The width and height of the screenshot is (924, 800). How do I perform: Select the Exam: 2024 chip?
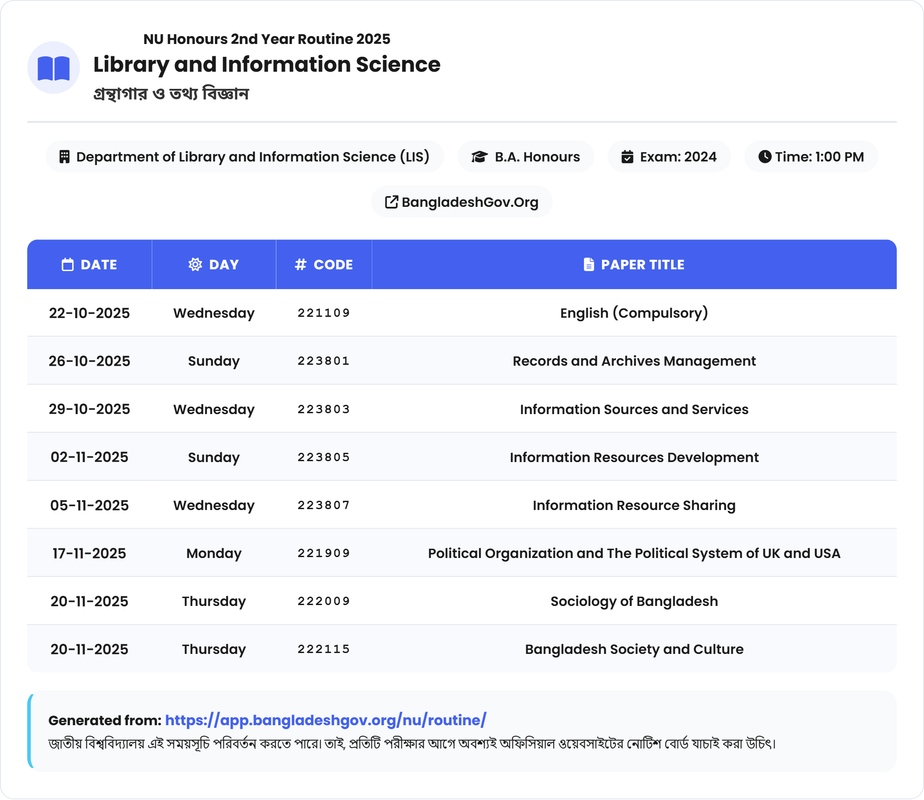coord(669,157)
